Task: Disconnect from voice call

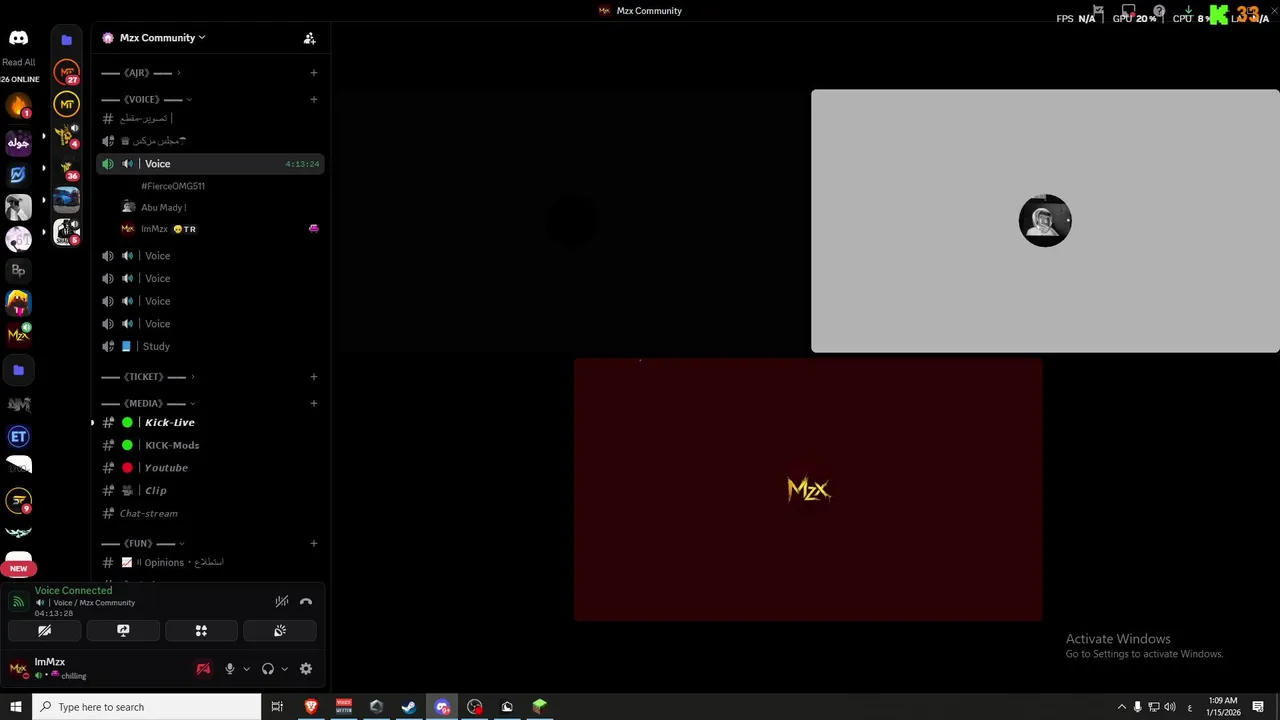Action: 306,601
